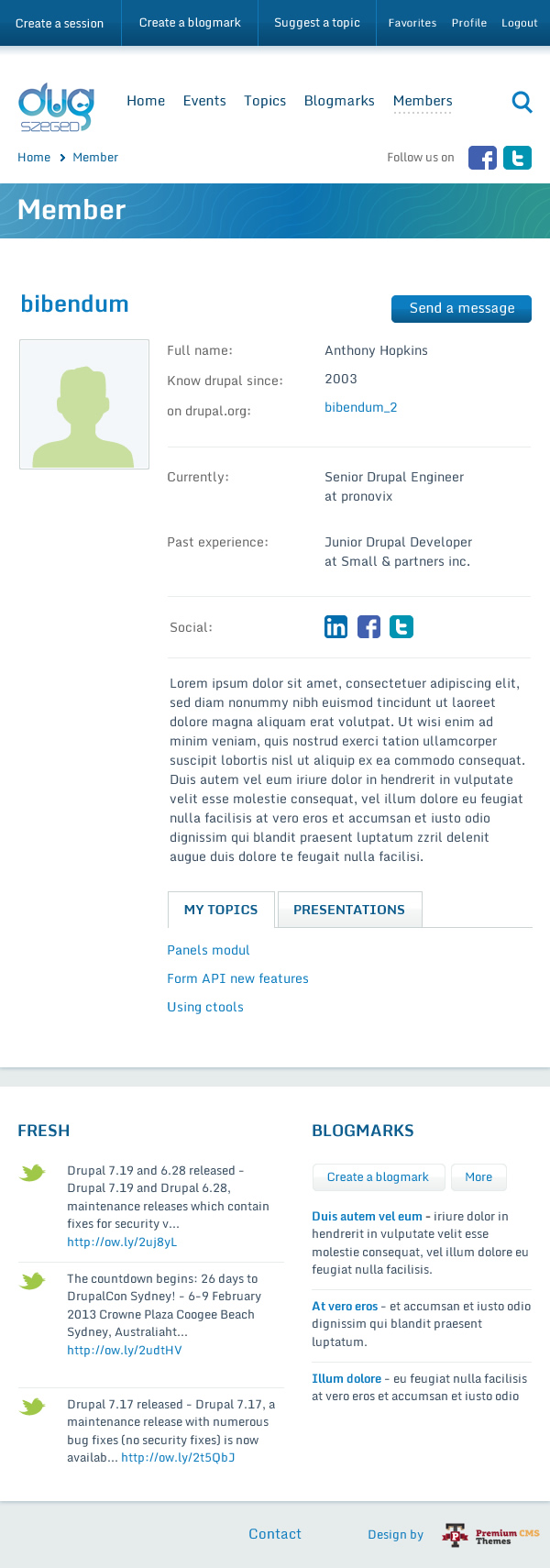Click the breadcrumb chevron after Home
The height and width of the screenshot is (1568, 550).
(62, 158)
